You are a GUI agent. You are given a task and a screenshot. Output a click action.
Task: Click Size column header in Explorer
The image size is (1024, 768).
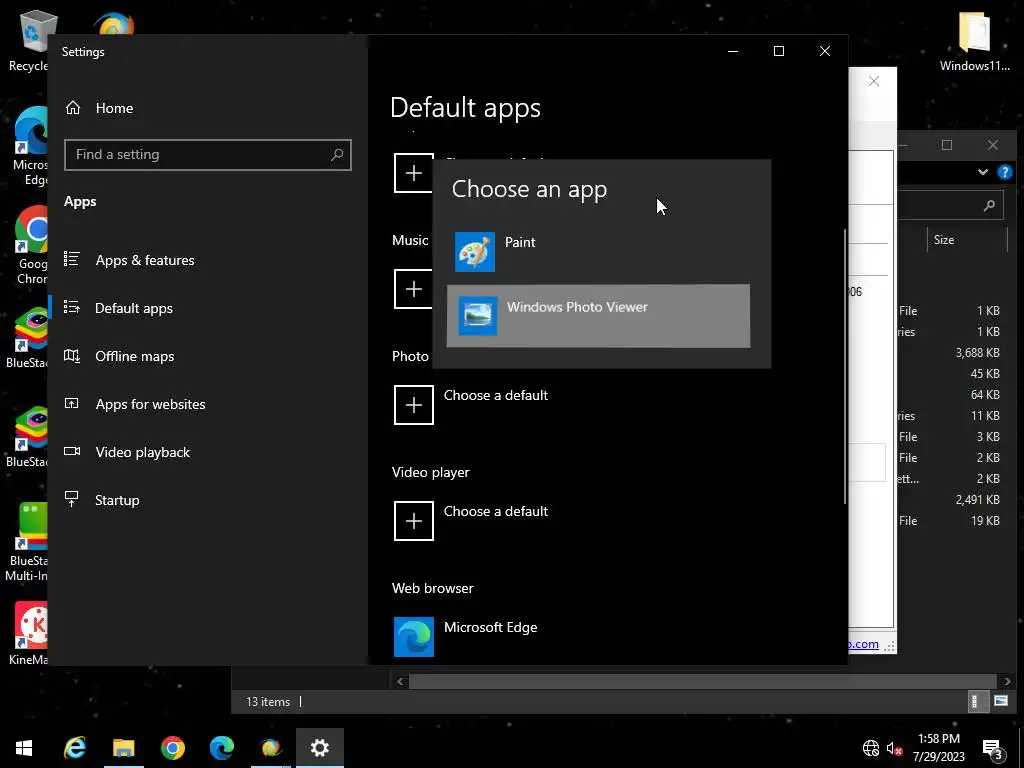967,240
